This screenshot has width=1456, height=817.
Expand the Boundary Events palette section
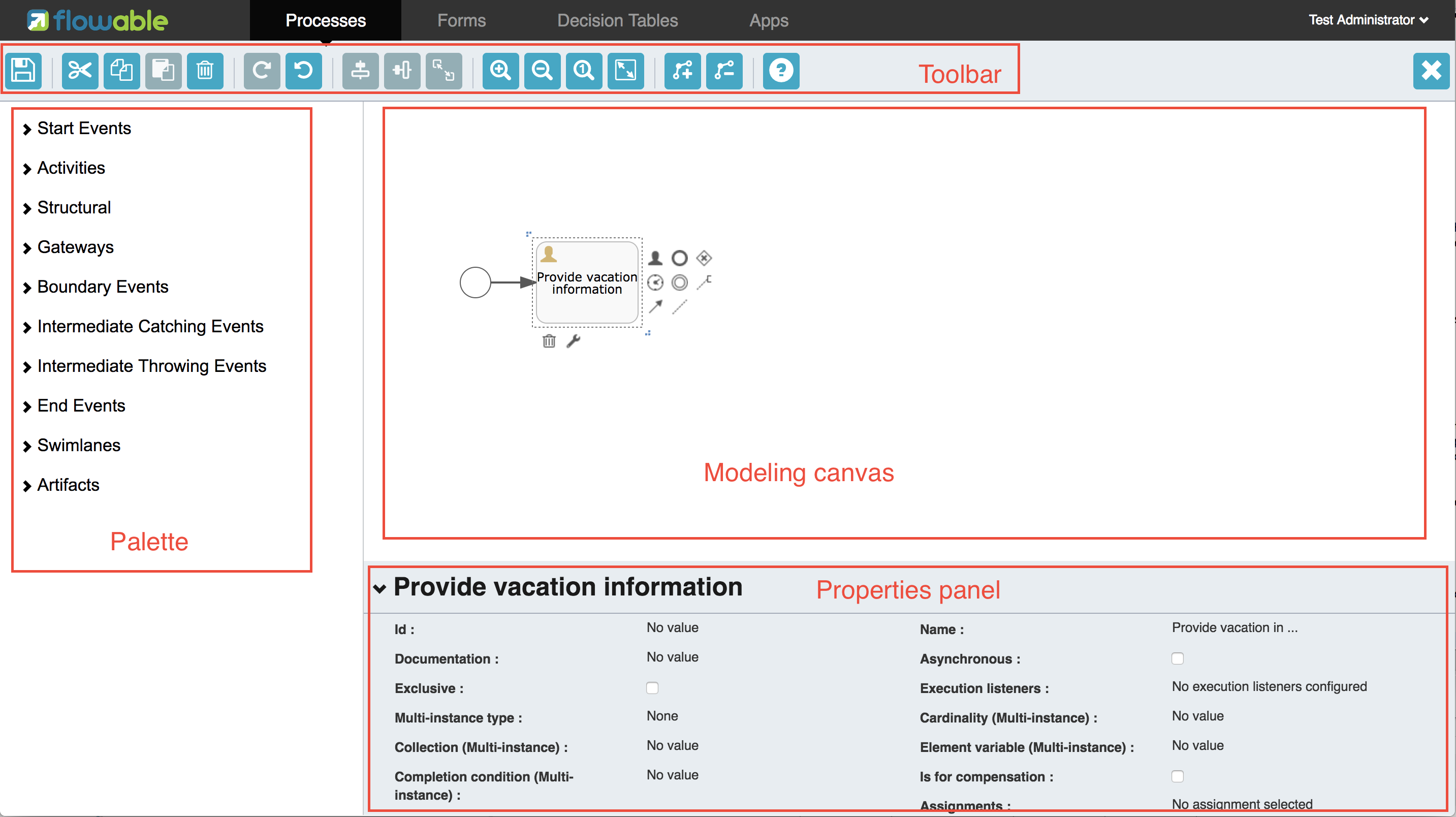tap(103, 286)
